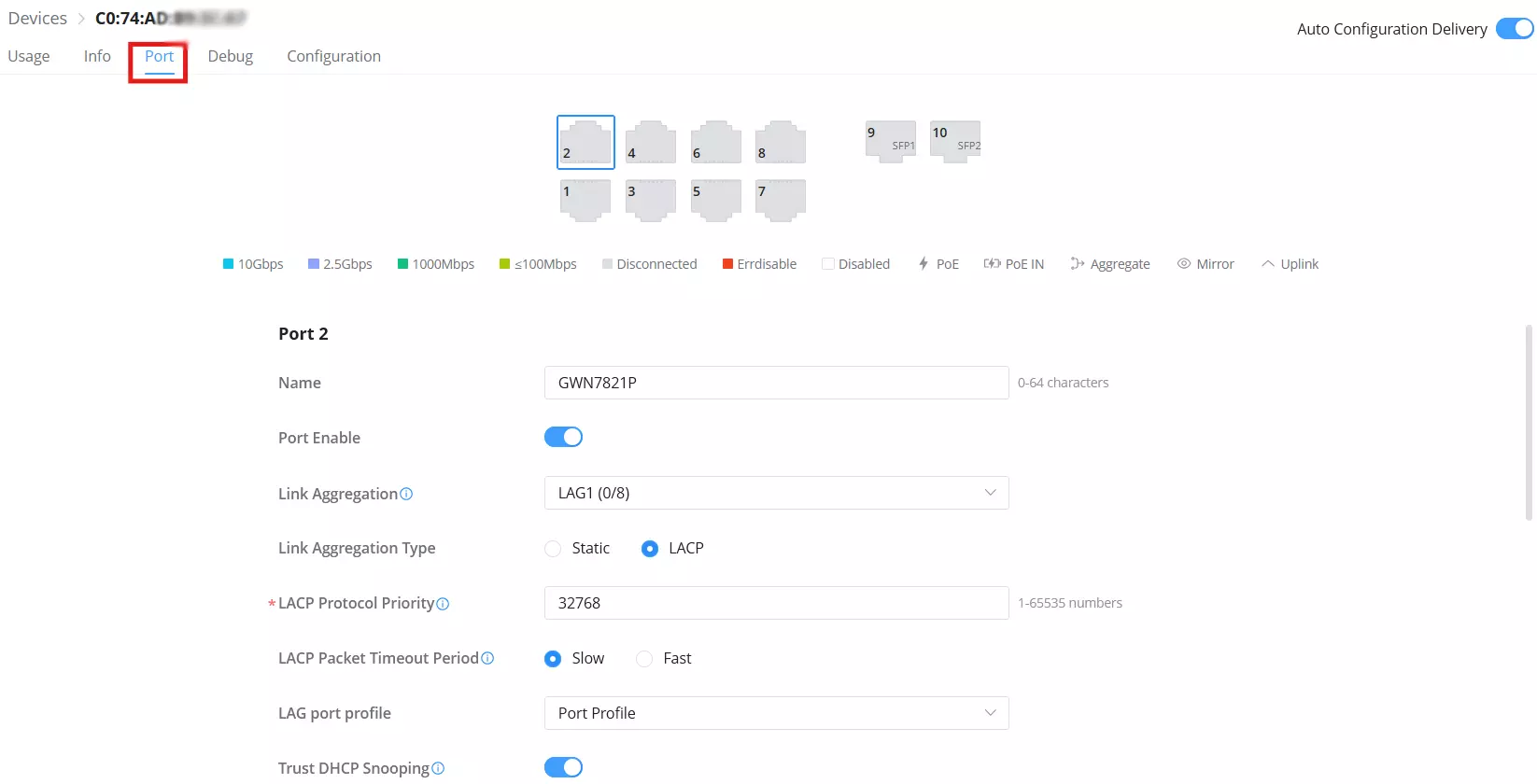Switch to the Info tab
This screenshot has width=1537, height=784.
pos(97,56)
